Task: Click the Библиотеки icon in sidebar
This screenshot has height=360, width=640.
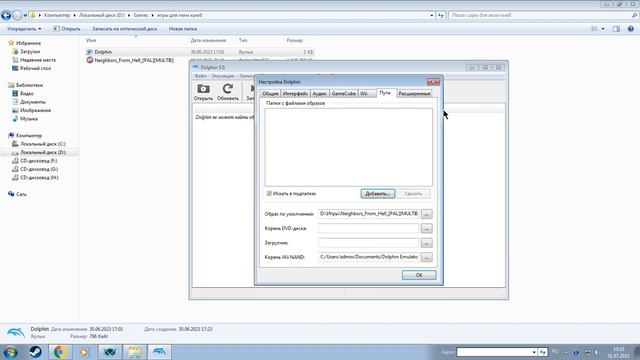Action: [x=11, y=85]
